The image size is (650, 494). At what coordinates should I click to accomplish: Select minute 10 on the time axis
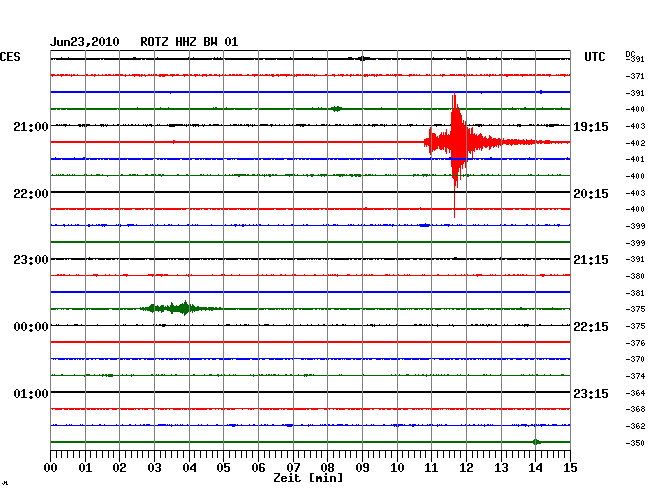pyautogui.click(x=397, y=468)
